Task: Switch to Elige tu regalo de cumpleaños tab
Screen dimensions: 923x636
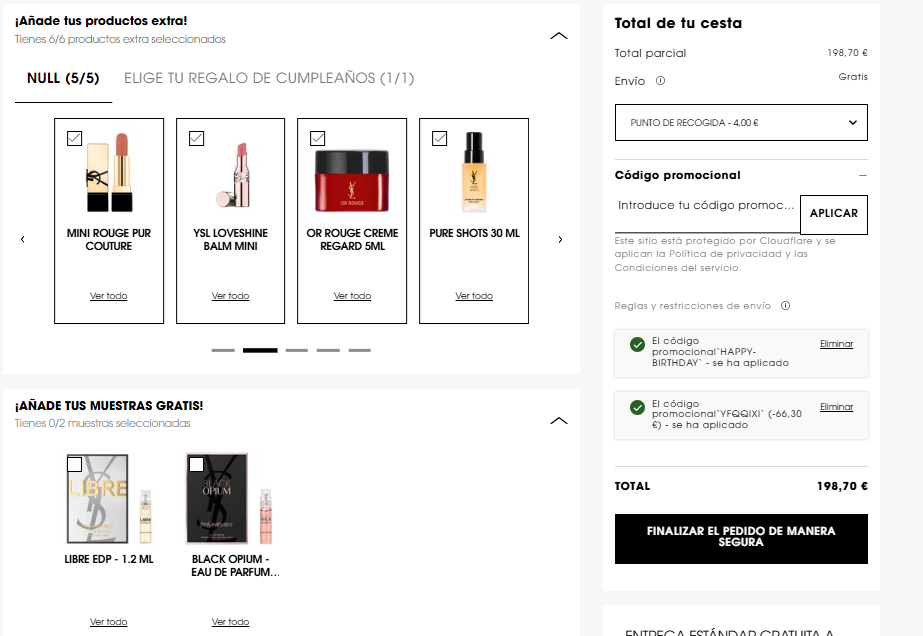Action: pyautogui.click(x=269, y=78)
